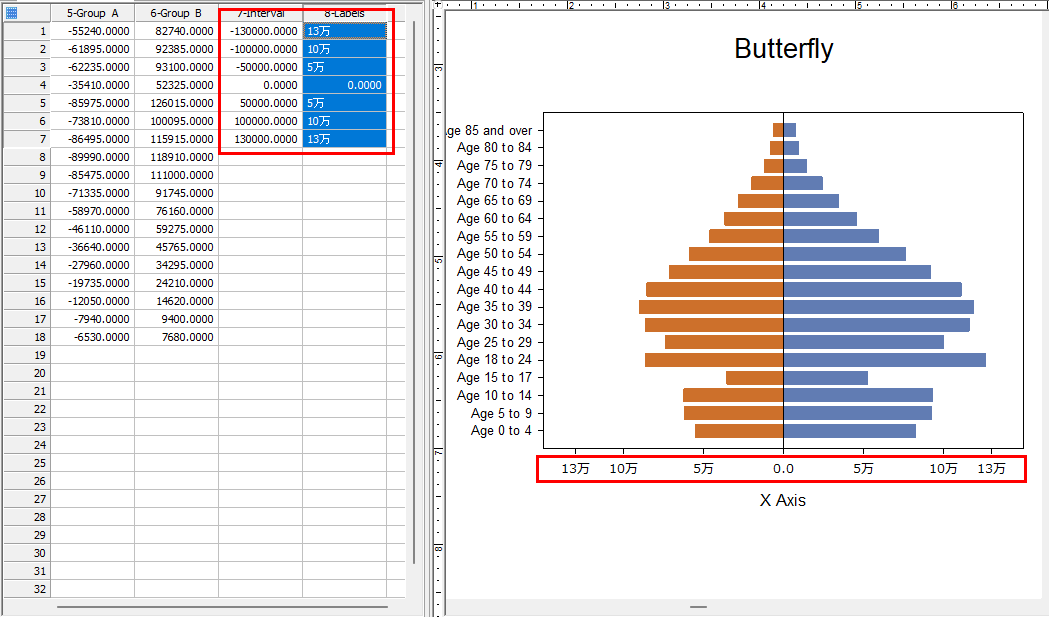Viewport: 1049px width, 617px height.
Task: Click the worksheet horizontal scrollbar
Action: coord(222,606)
